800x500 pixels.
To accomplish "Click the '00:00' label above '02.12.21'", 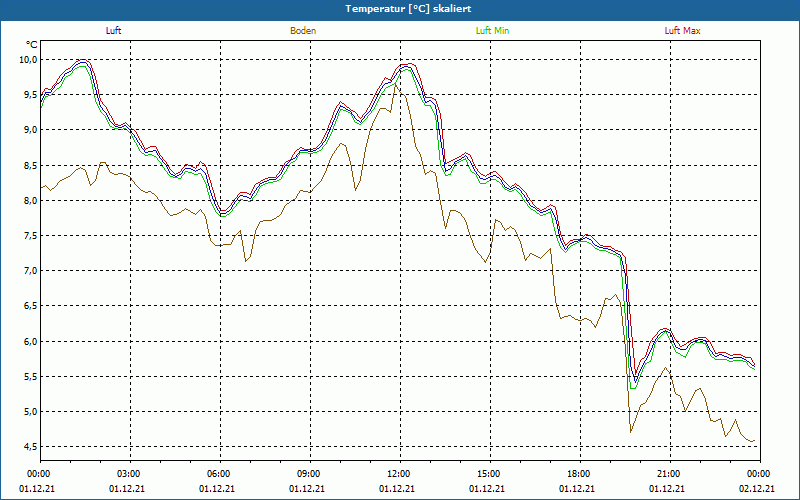I will click(x=757, y=474).
